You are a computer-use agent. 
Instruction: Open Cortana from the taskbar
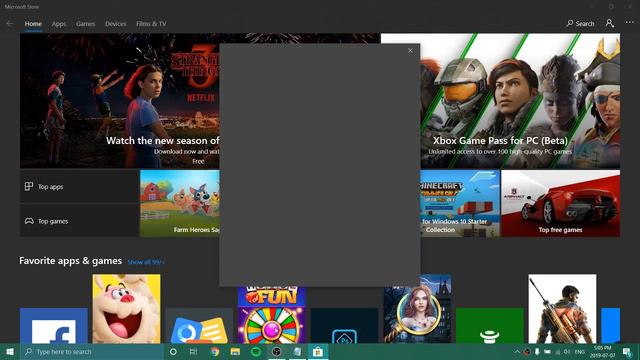(x=173, y=352)
